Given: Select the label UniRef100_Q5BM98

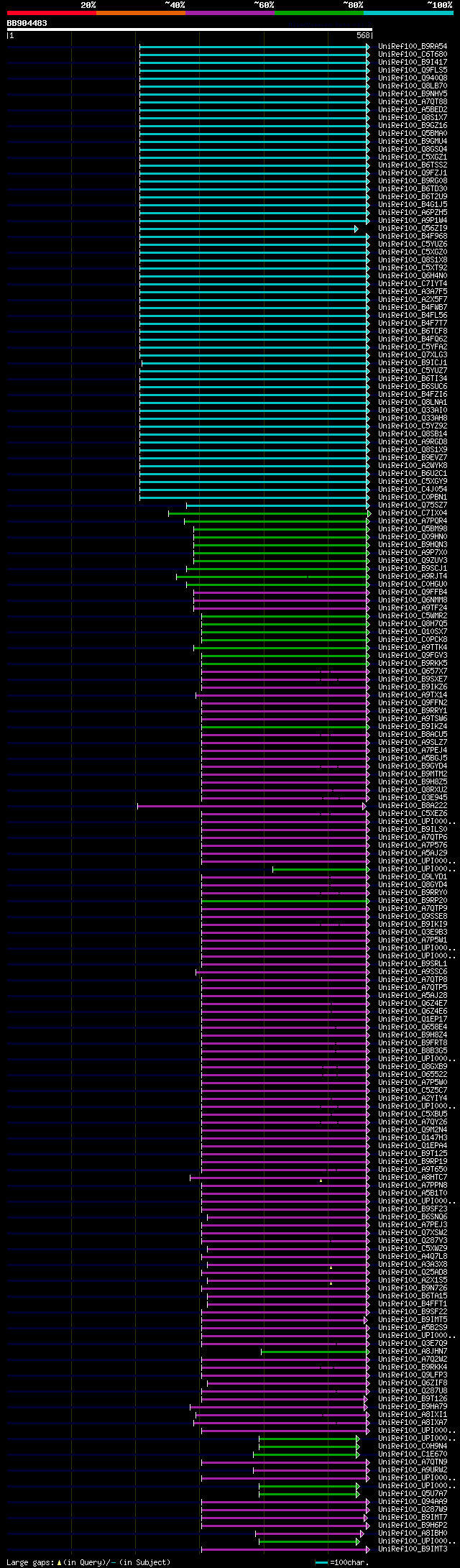Looking at the screenshot, I should click(x=413, y=529).
